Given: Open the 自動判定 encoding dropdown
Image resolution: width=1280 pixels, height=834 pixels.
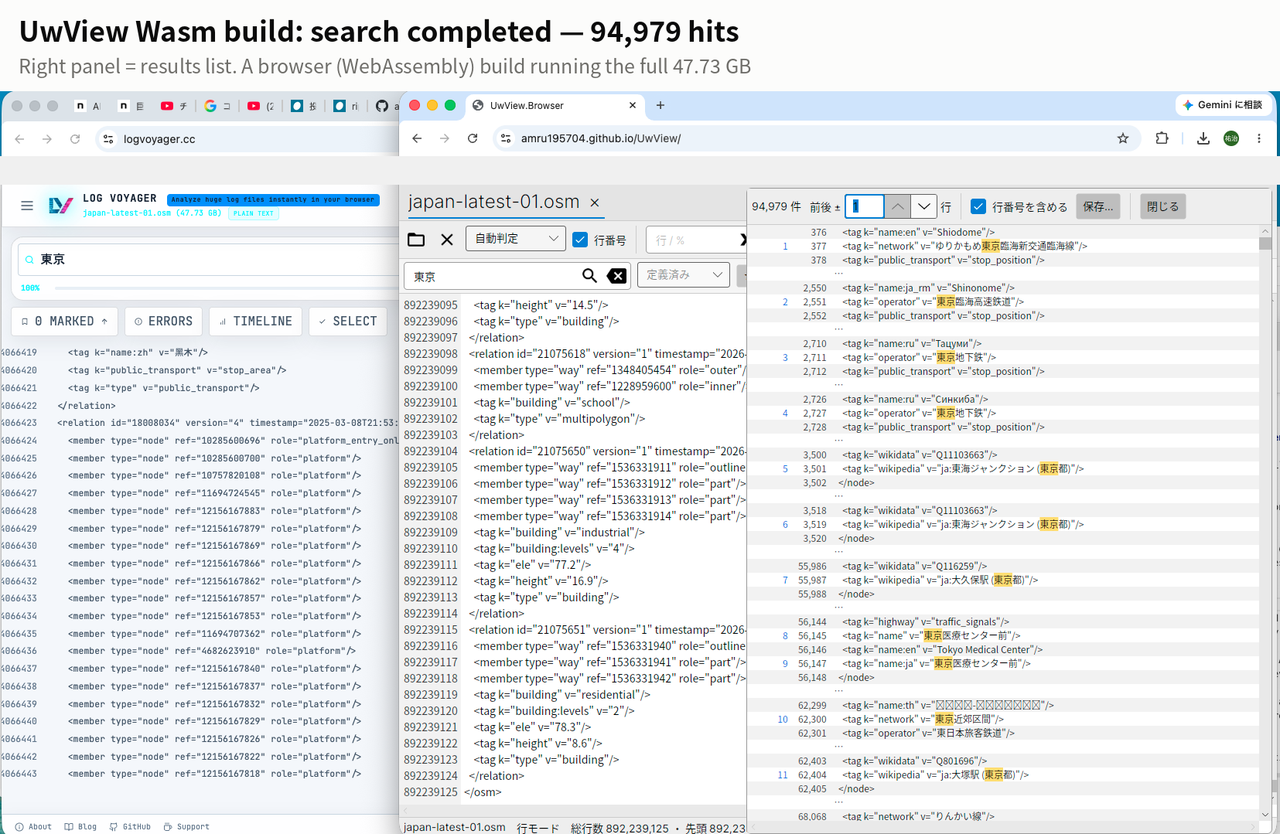Looking at the screenshot, I should (x=515, y=240).
